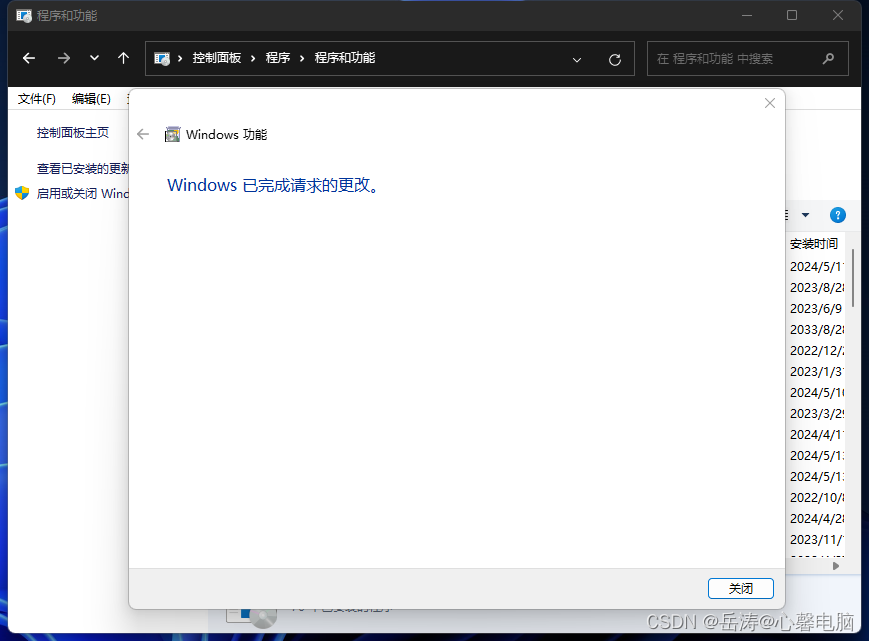Viewport: 869px width, 641px height.
Task: Open 查看已安装的更新 link
Action: pyautogui.click(x=83, y=168)
